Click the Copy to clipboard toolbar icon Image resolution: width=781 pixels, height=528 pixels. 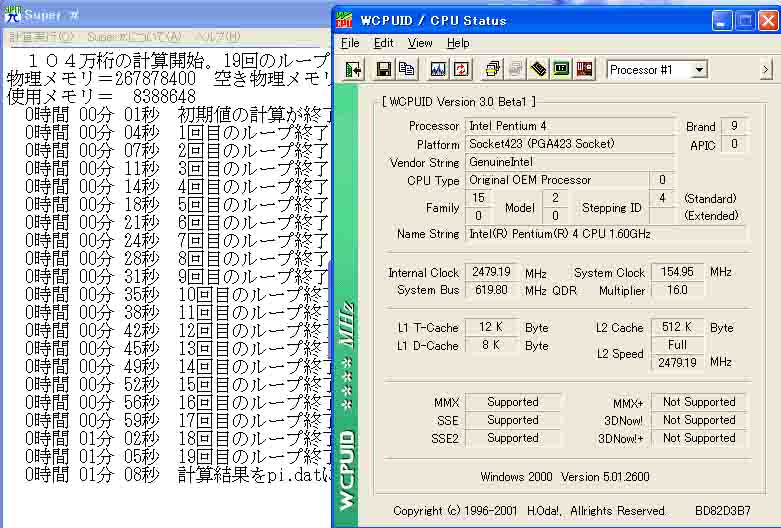pos(407,69)
